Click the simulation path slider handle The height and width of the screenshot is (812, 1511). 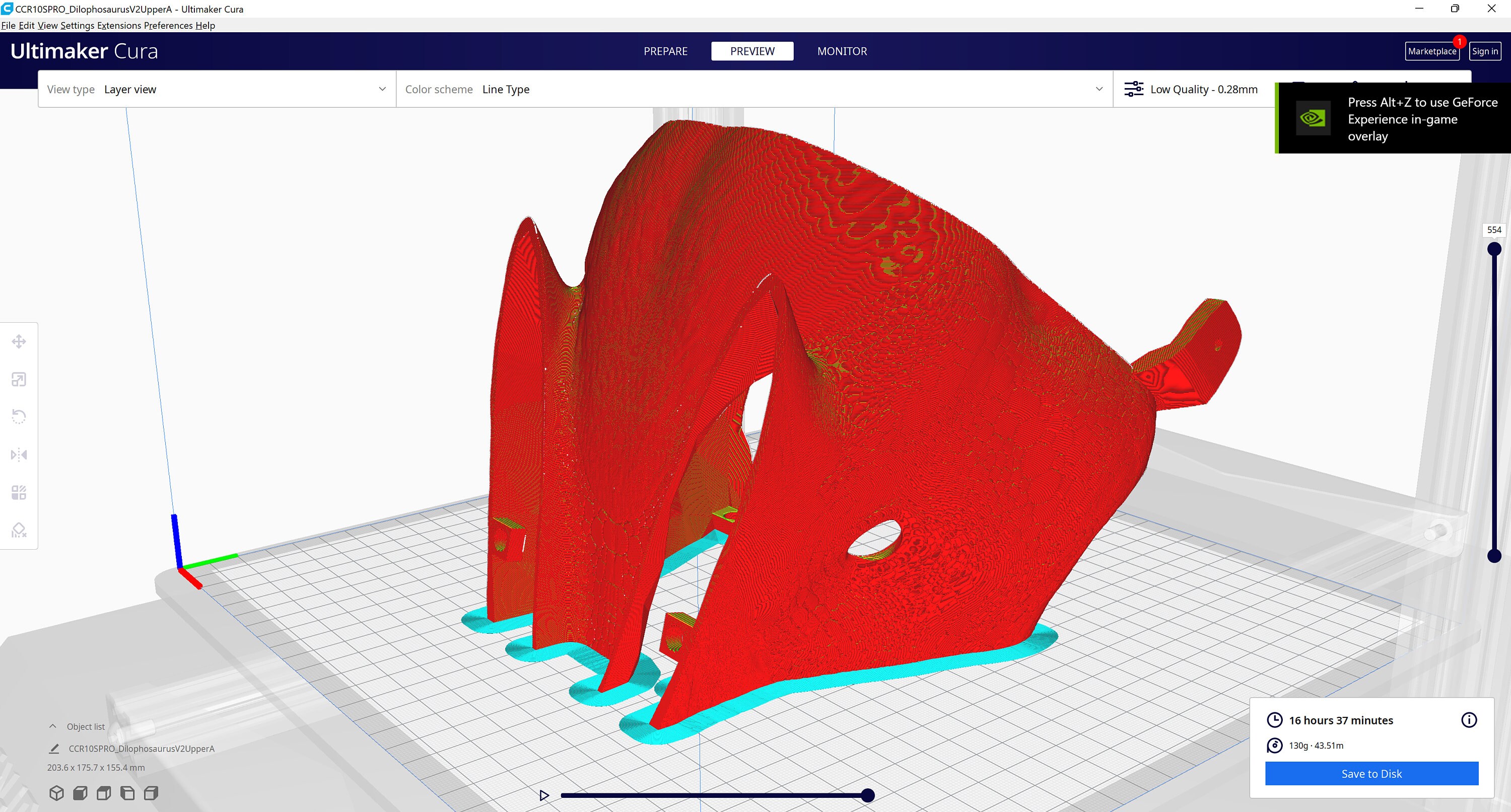[867, 795]
